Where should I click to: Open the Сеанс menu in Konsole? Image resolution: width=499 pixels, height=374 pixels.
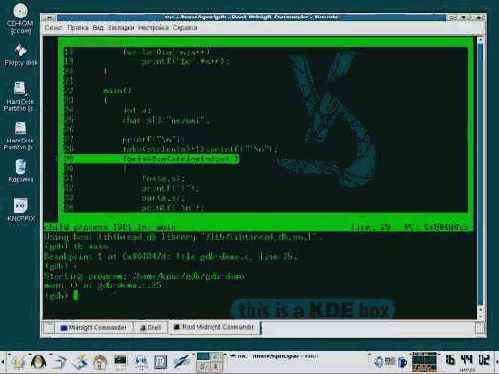(x=53, y=28)
